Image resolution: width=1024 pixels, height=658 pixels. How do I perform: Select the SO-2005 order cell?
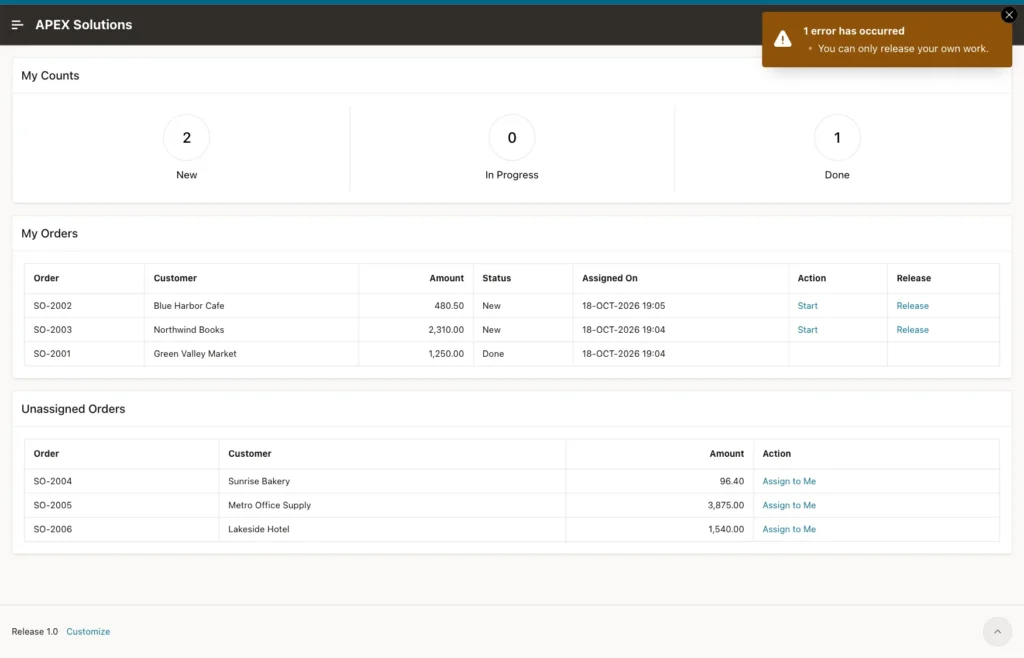121,505
